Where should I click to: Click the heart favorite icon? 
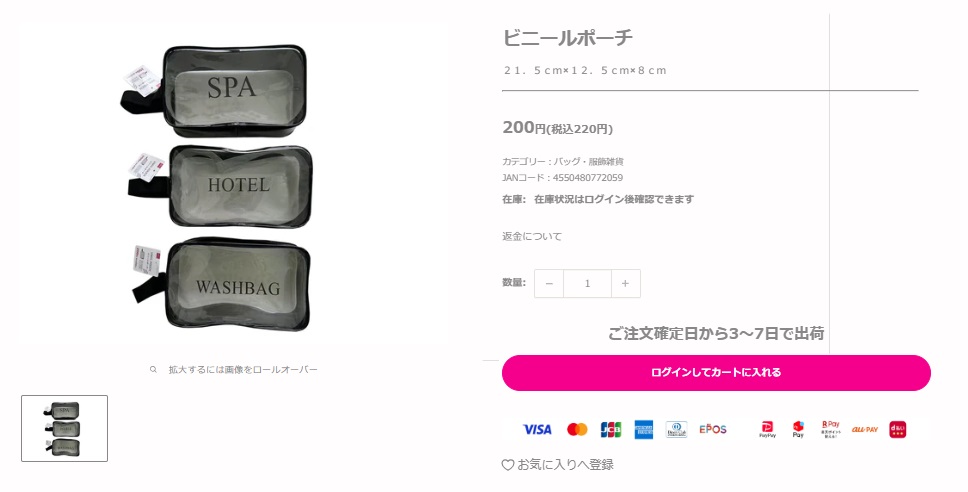(507, 465)
